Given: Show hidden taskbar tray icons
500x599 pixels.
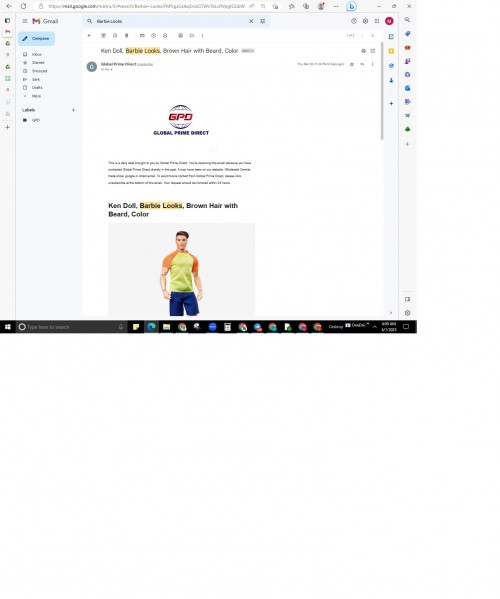Looking at the screenshot, I should pos(375,327).
